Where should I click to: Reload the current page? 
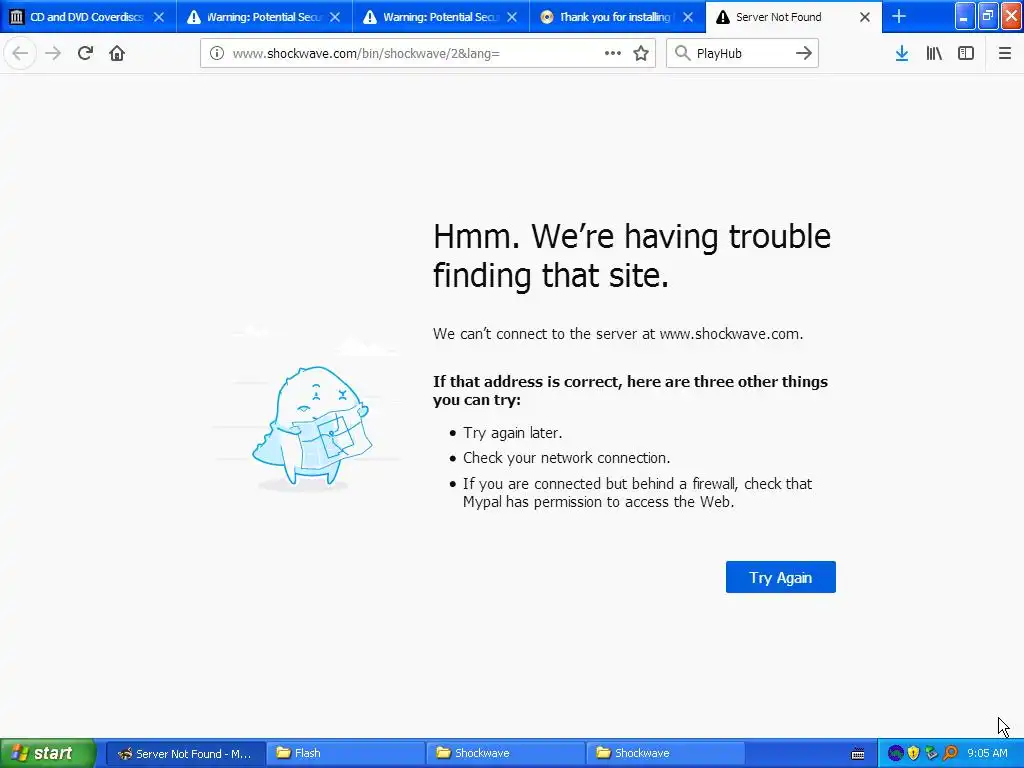click(85, 54)
